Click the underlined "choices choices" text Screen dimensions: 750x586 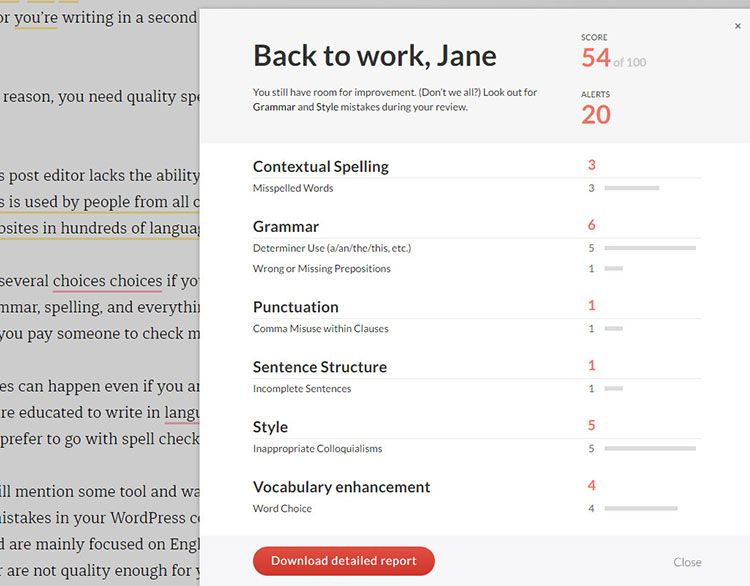(x=107, y=281)
